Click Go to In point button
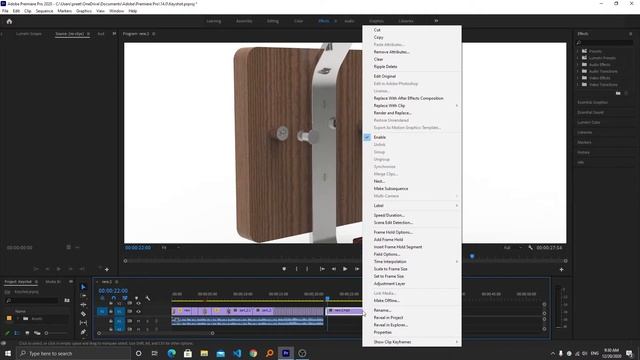Viewport: 640px width, 360px height. click(322, 269)
